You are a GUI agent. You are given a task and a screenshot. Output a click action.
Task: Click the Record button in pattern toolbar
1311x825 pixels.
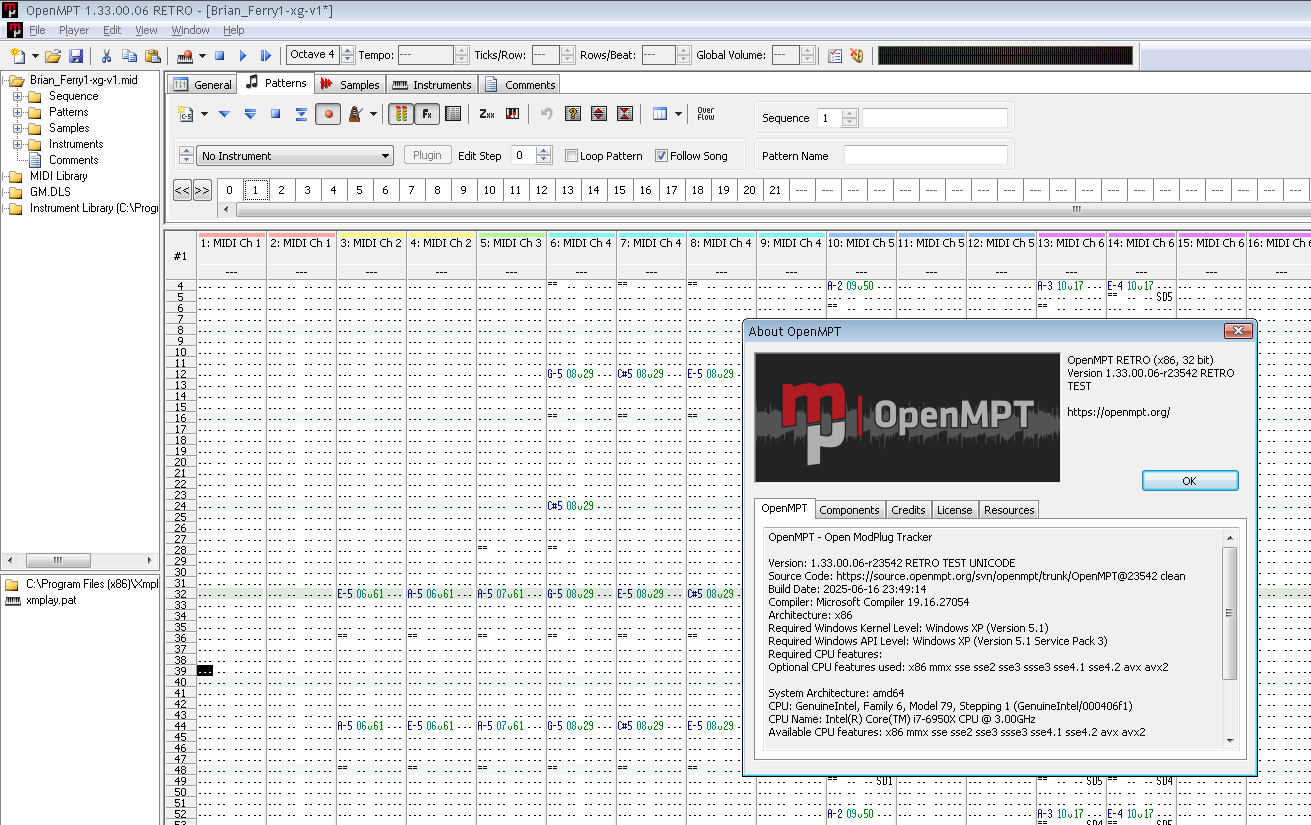328,114
